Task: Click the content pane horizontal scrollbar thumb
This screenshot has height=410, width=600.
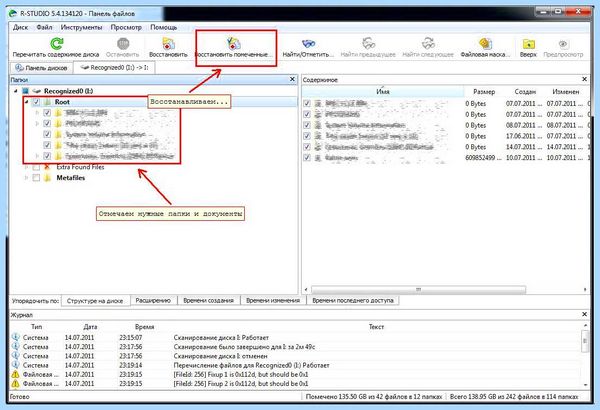Action: pyautogui.click(x=418, y=289)
